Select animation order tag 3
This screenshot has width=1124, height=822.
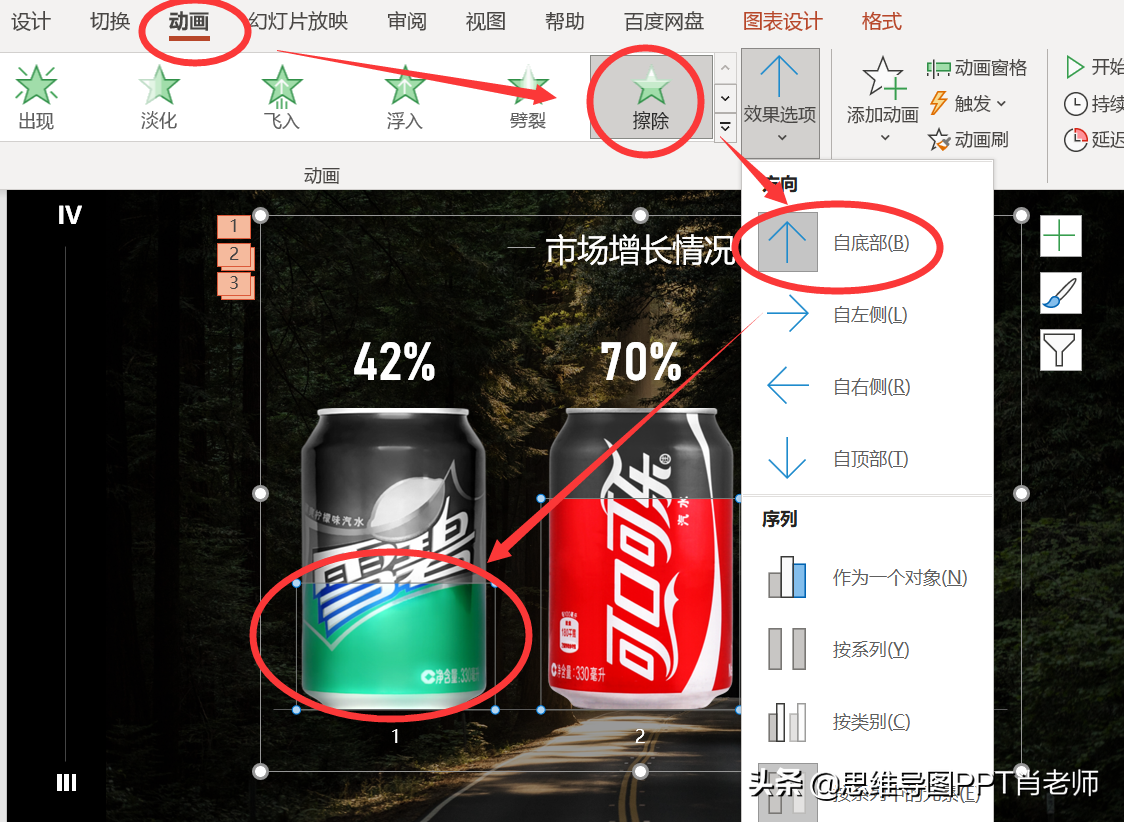tap(234, 283)
